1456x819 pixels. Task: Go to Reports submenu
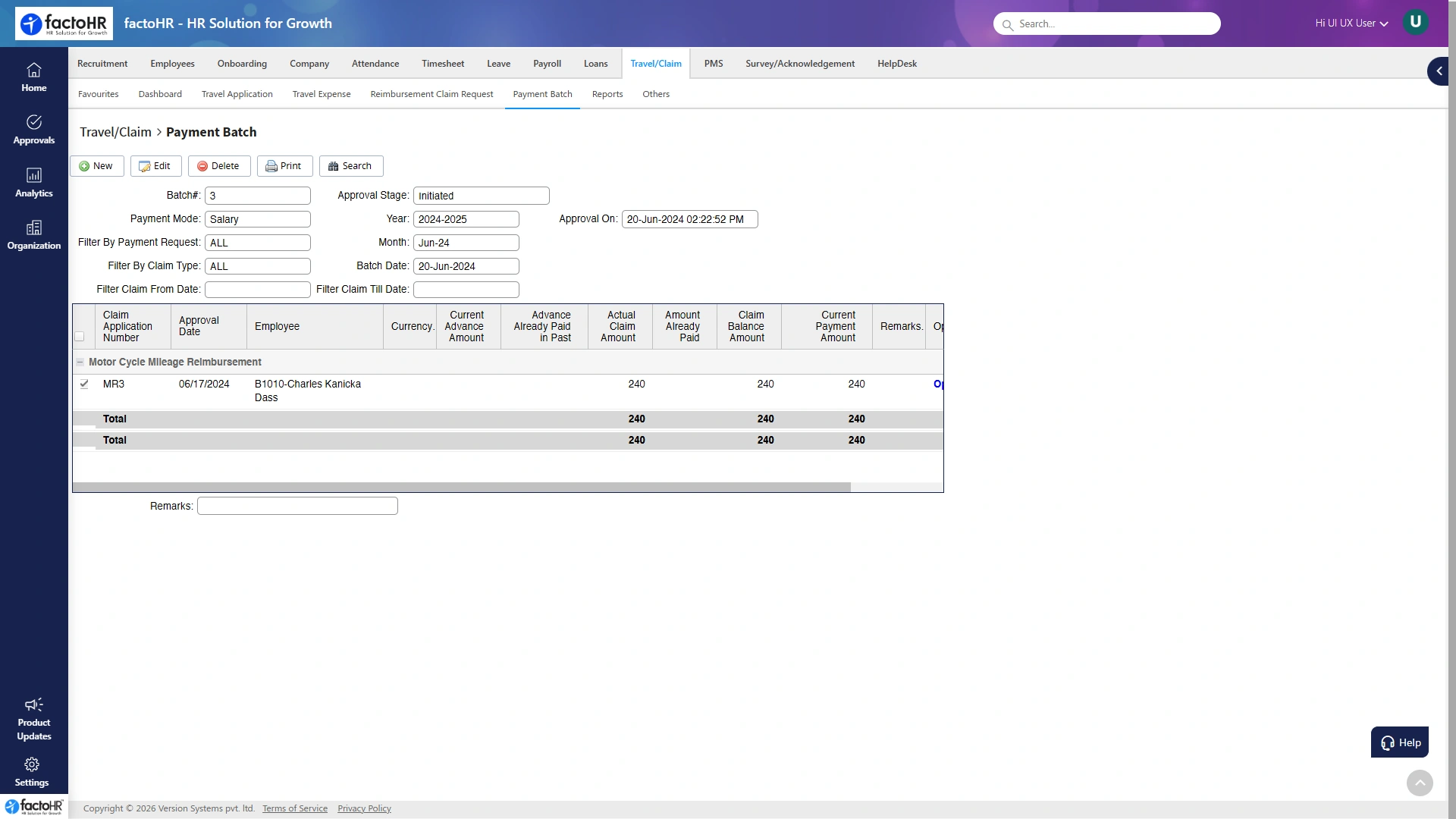(607, 94)
